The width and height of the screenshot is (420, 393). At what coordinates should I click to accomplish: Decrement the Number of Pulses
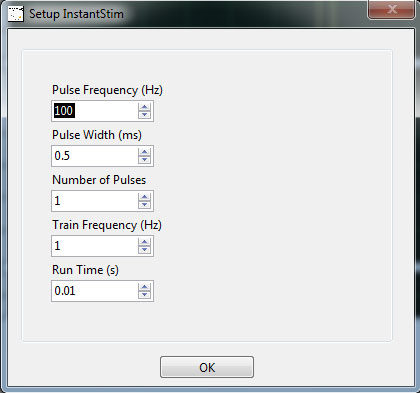tap(144, 205)
